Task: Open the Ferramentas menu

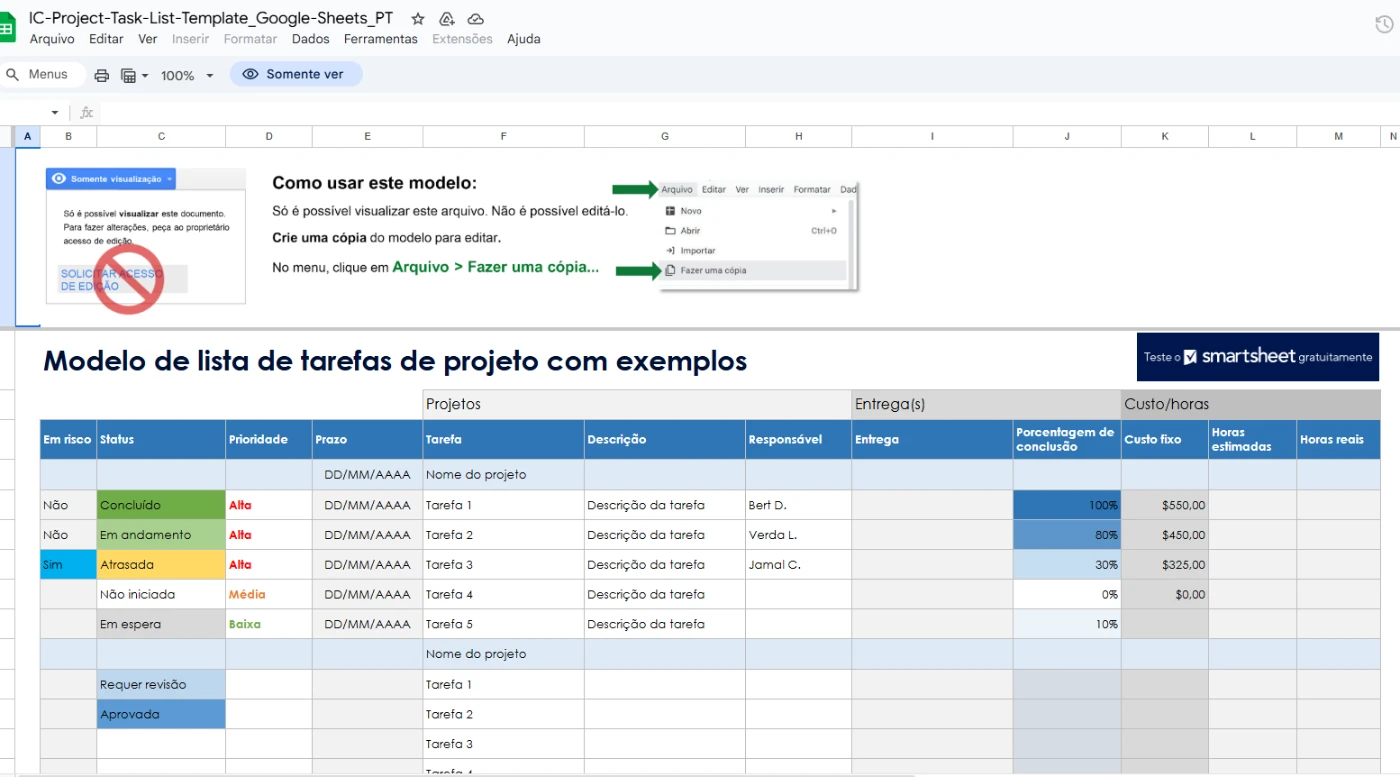Action: coord(380,39)
